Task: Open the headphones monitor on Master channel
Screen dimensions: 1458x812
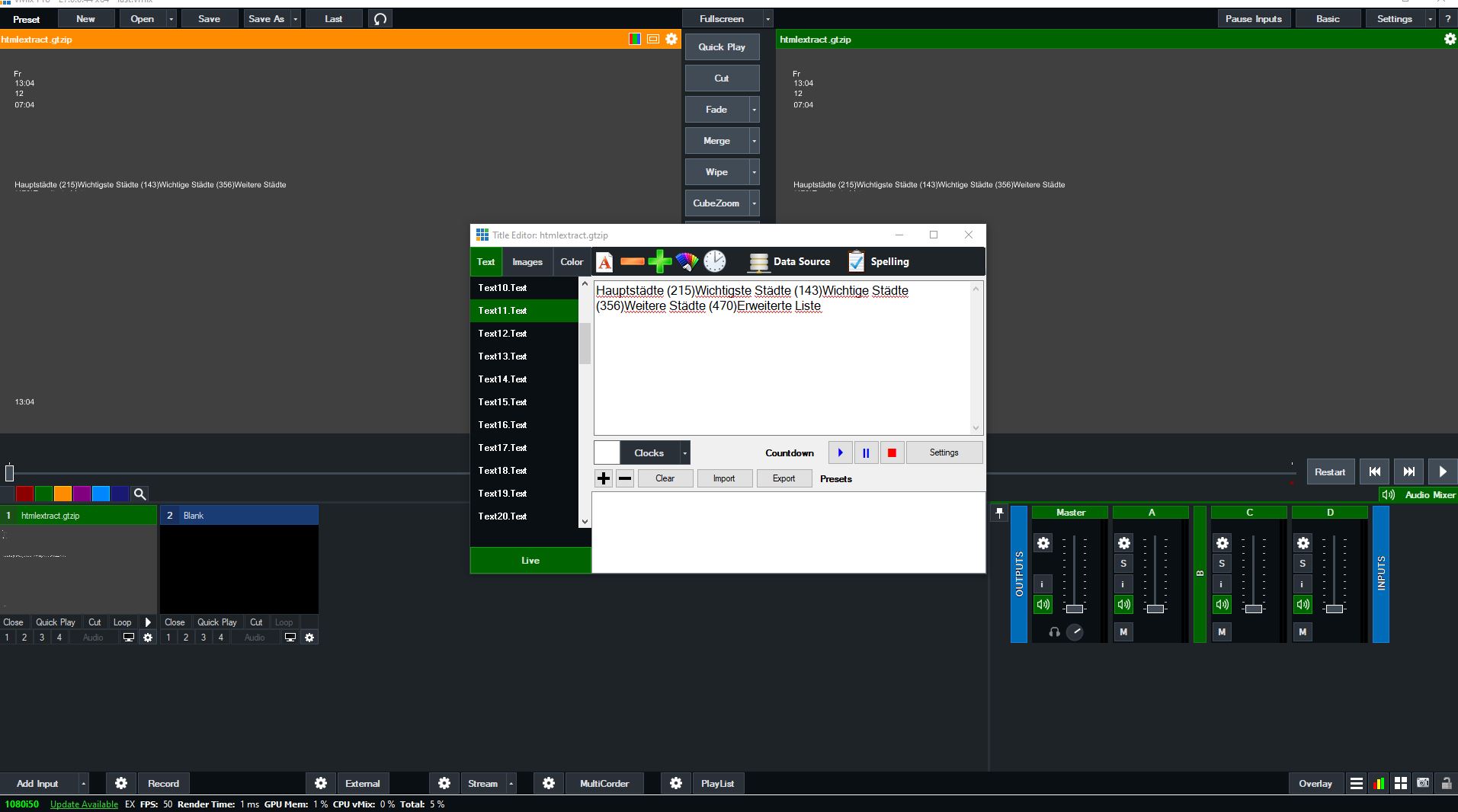Action: tap(1054, 632)
